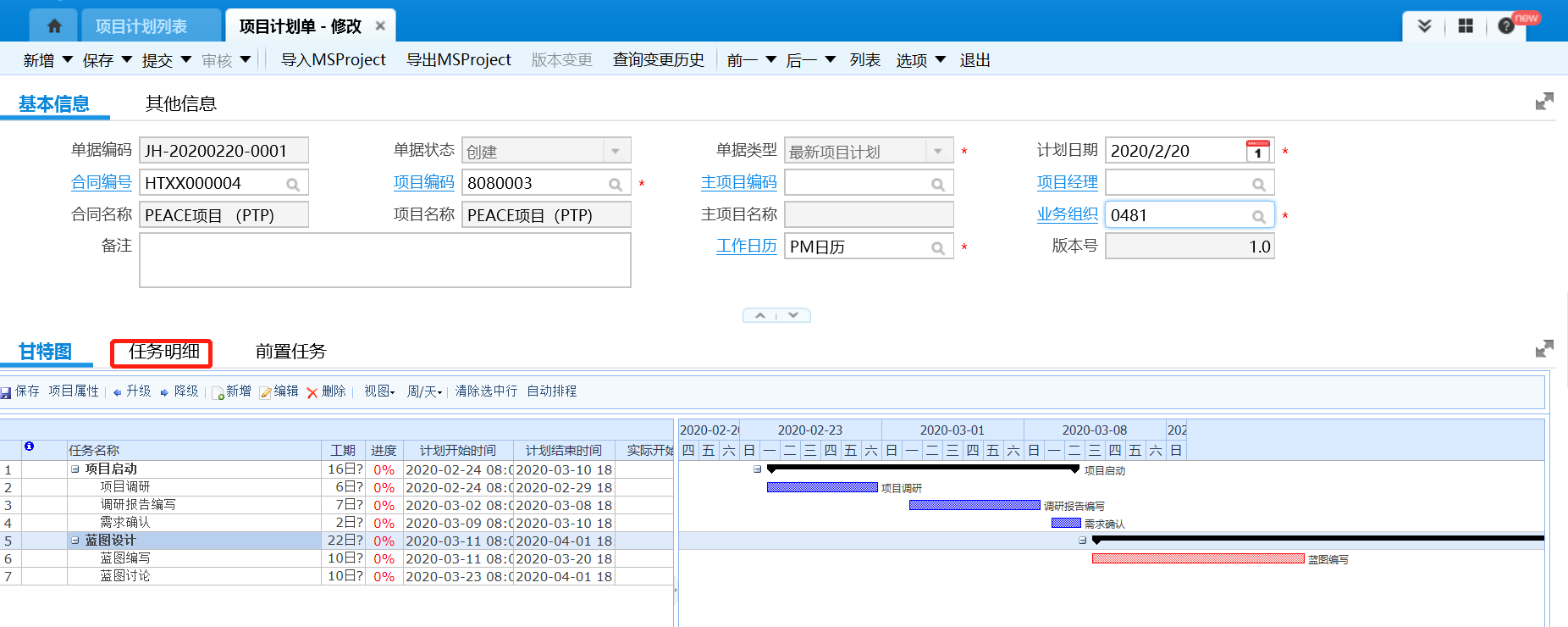Open the 合同编号 link
This screenshot has height=627, width=1568.
point(102,182)
